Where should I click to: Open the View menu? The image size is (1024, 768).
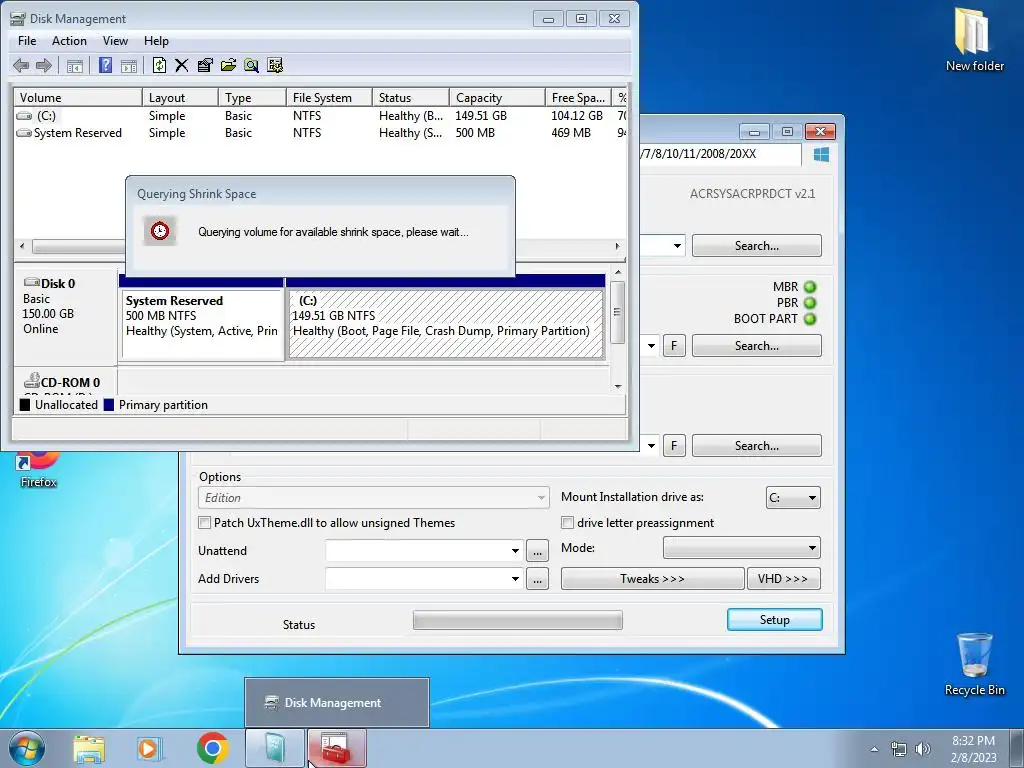point(115,40)
